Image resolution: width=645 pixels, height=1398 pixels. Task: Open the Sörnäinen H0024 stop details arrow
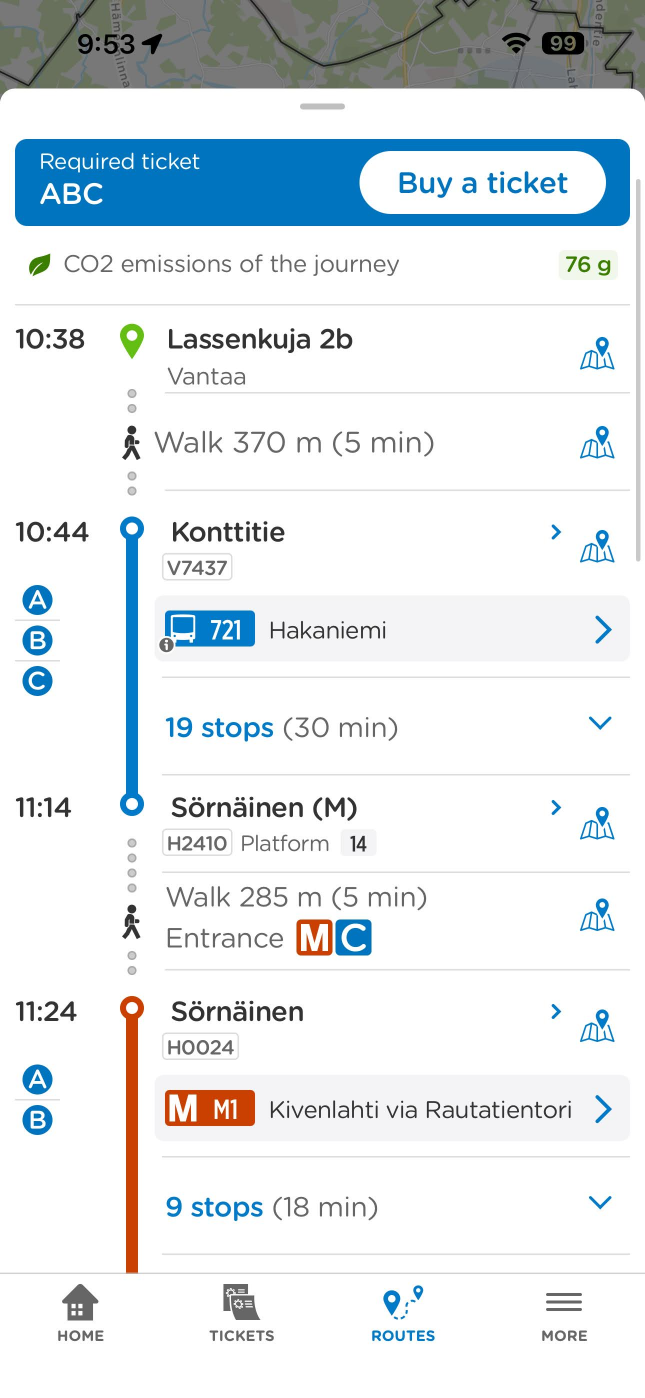(556, 1012)
